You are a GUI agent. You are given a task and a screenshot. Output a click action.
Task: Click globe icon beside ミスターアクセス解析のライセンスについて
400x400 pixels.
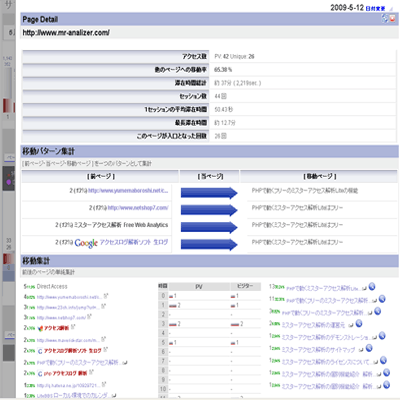[383, 360]
